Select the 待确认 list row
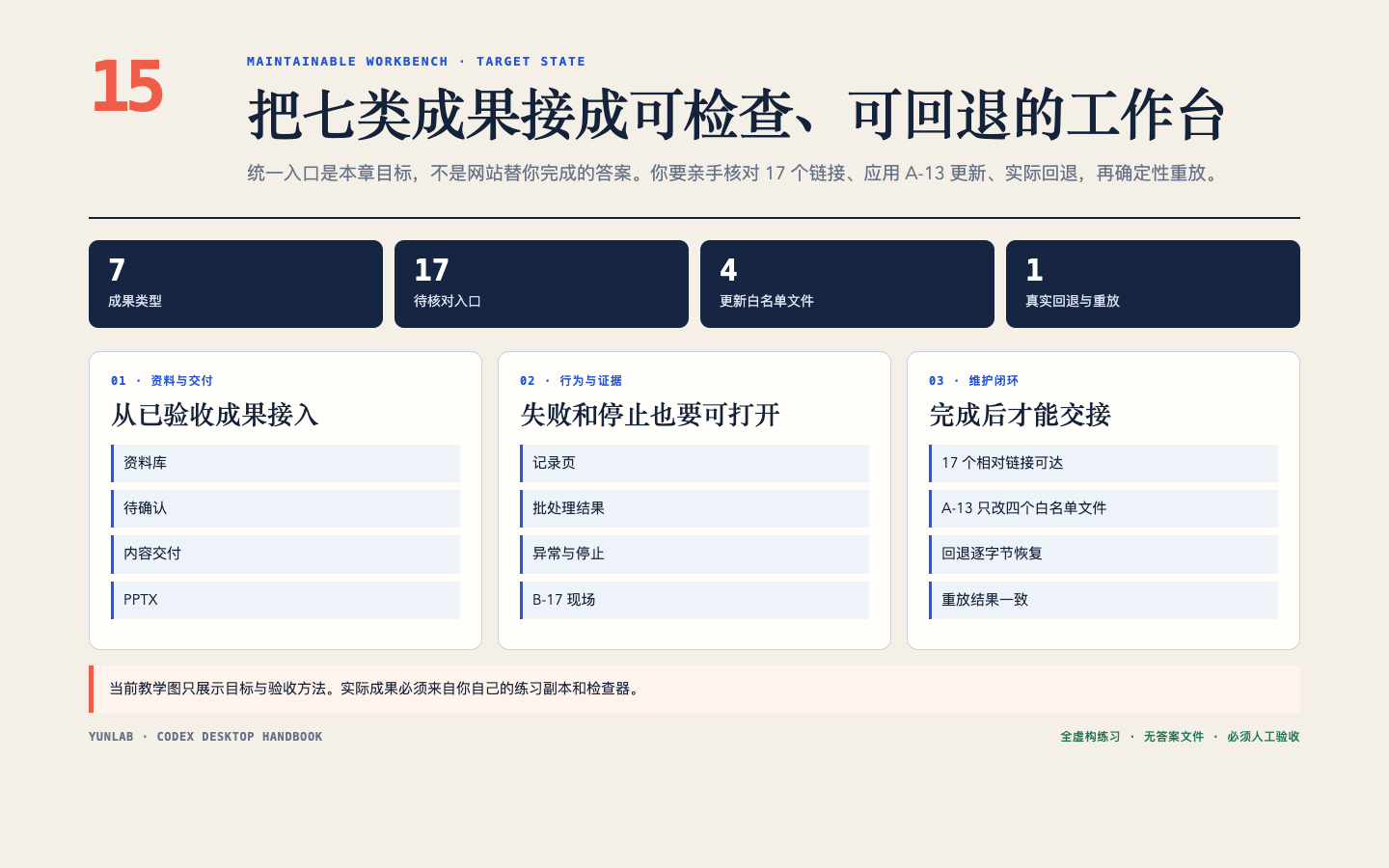This screenshot has width=1389, height=868. [x=286, y=508]
